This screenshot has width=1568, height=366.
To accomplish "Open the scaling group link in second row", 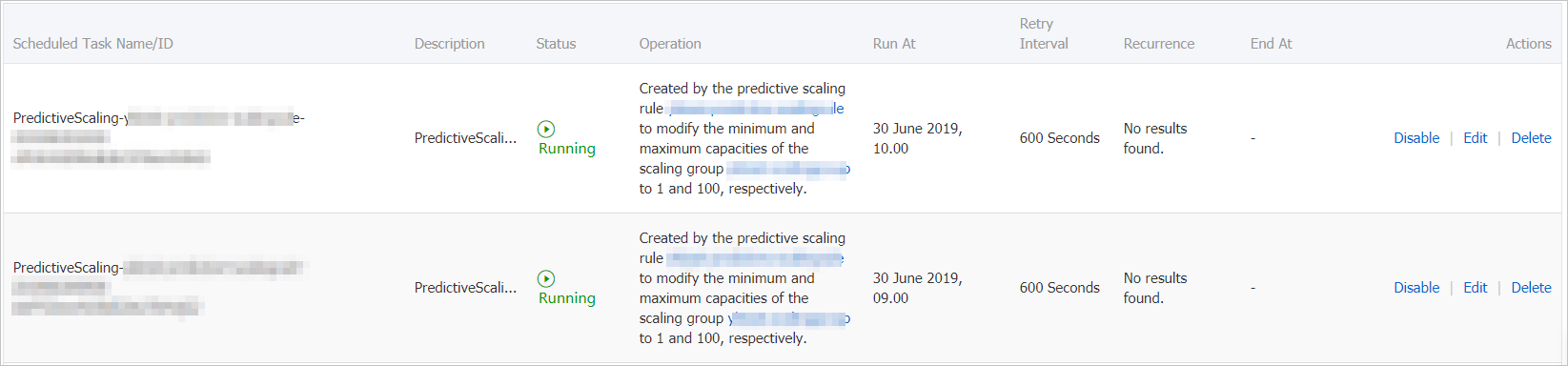I will pos(788,318).
